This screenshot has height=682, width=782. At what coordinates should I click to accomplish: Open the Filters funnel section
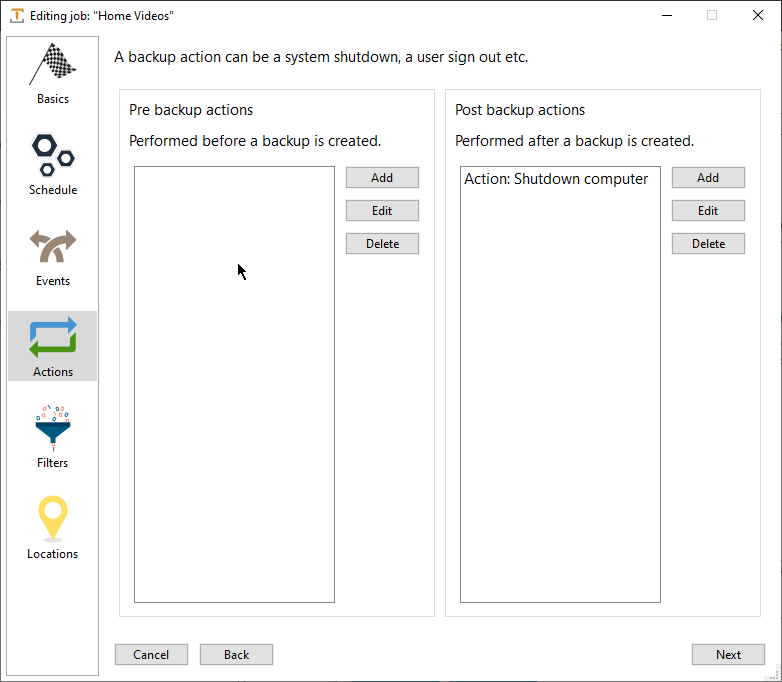(x=52, y=437)
